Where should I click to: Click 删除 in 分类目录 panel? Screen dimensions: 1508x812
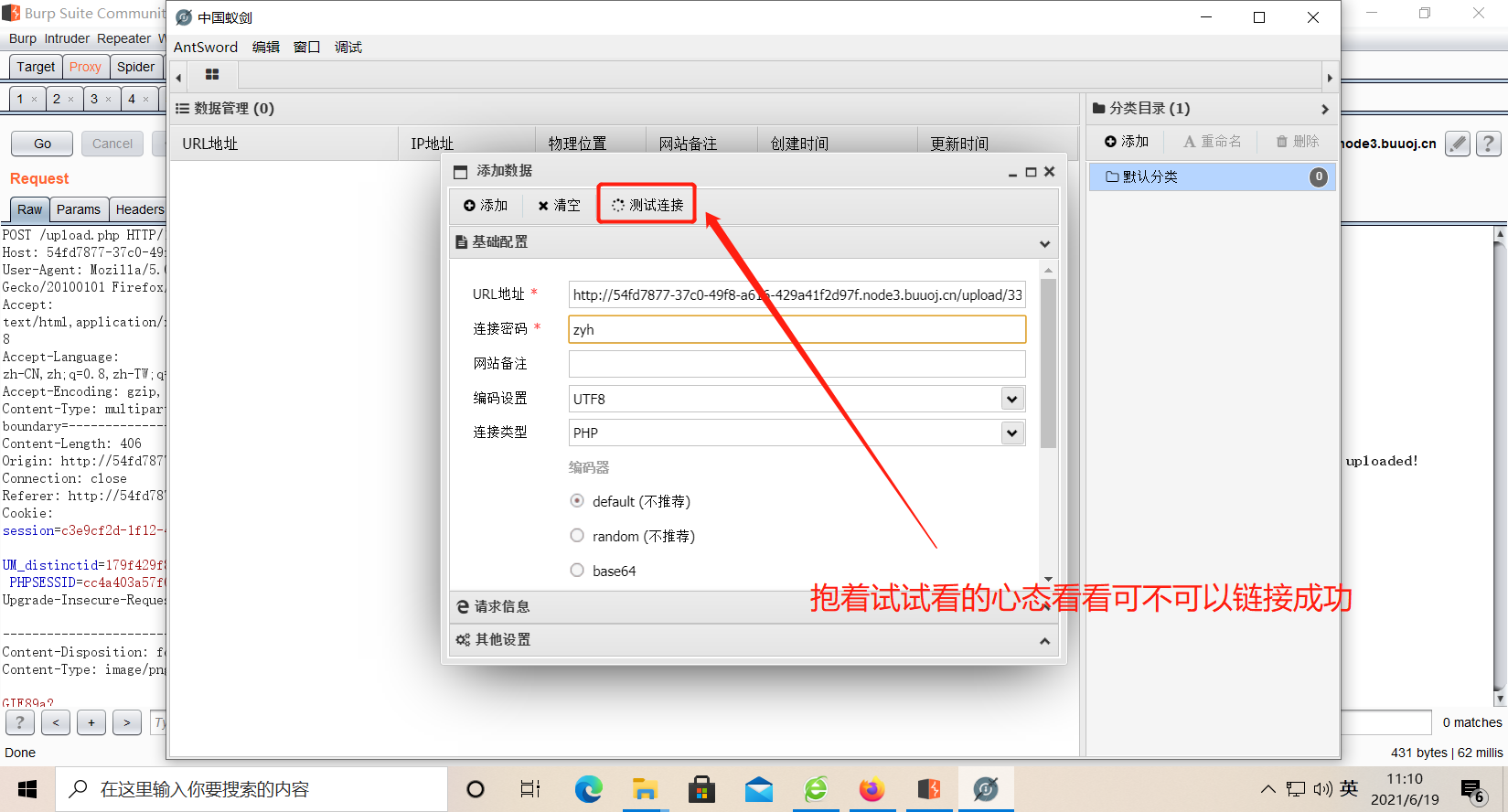(x=1298, y=142)
